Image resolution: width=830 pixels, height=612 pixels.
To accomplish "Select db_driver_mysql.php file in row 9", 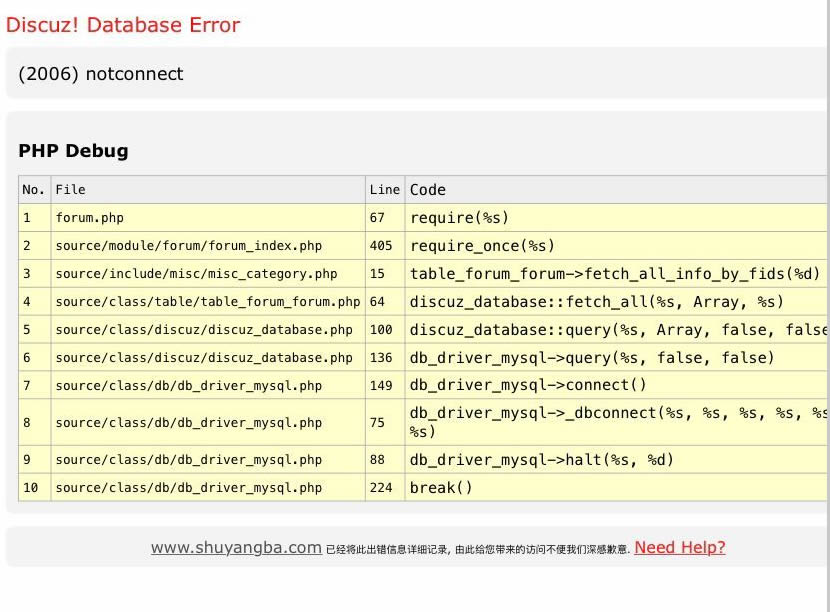I will click(x=208, y=460).
